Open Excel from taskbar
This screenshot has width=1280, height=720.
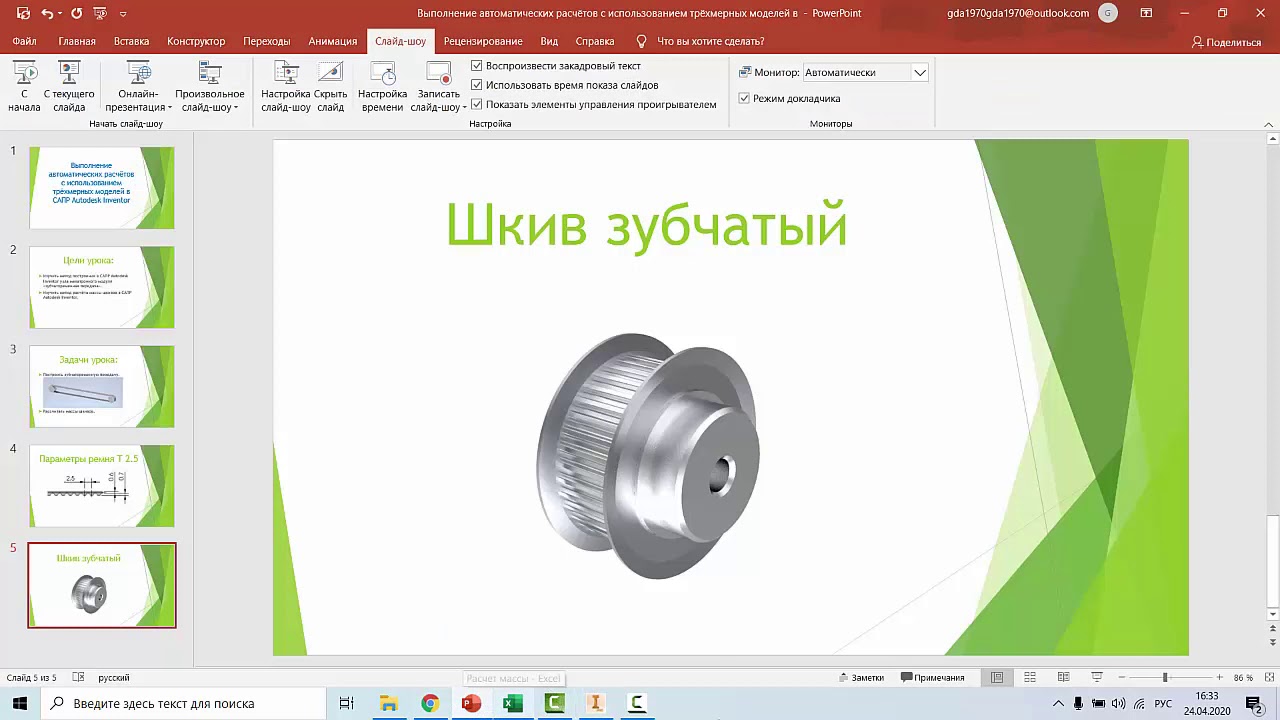(513, 703)
